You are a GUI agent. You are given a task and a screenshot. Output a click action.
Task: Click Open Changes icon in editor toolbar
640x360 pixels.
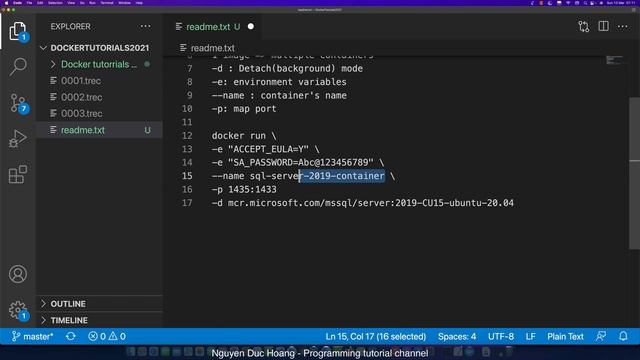point(584,27)
